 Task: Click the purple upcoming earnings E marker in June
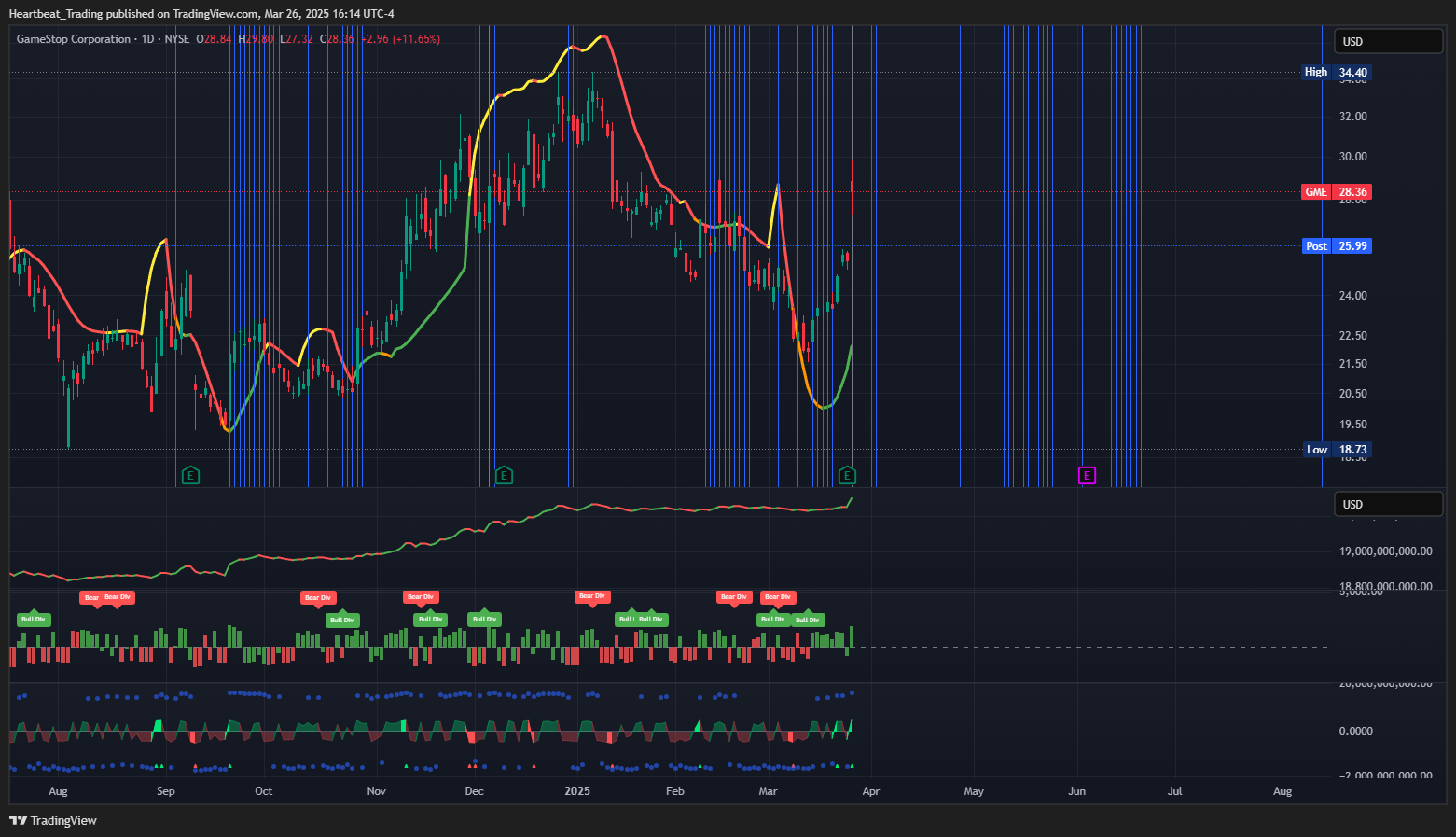point(1087,476)
